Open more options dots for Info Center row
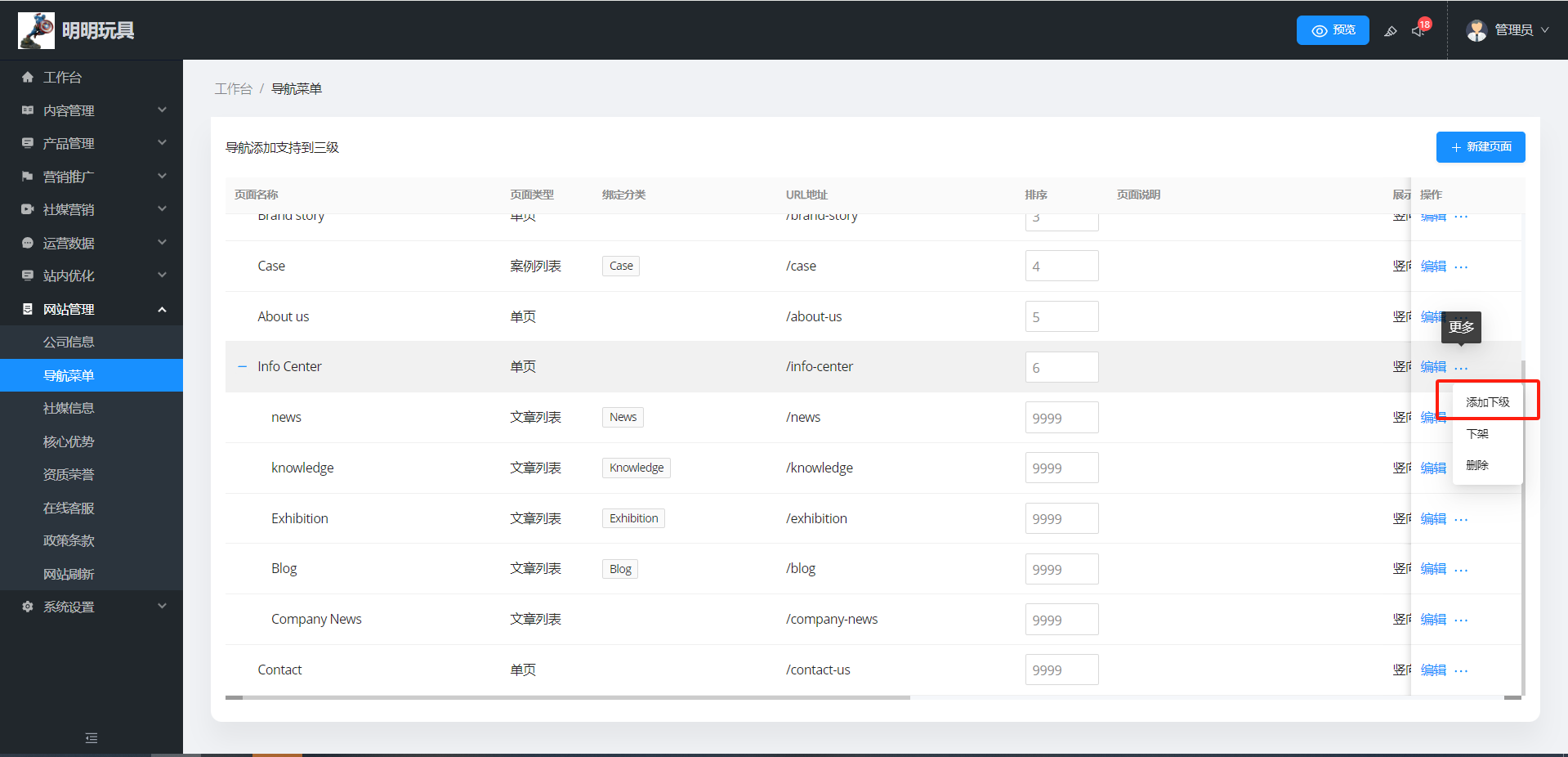This screenshot has height=757, width=1568. coord(1461,368)
